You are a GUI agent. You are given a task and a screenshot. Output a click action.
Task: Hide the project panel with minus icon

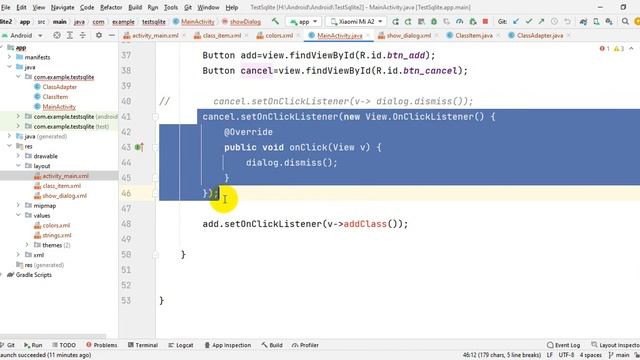coord(111,36)
